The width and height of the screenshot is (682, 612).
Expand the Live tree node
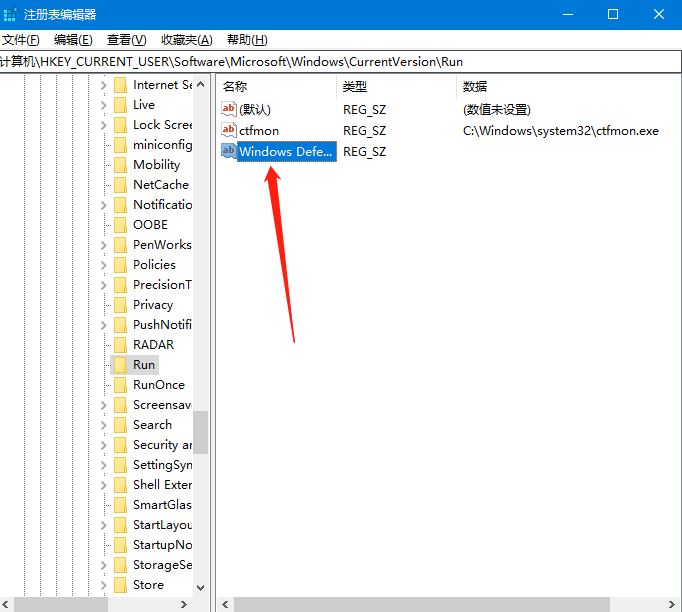pyautogui.click(x=104, y=105)
